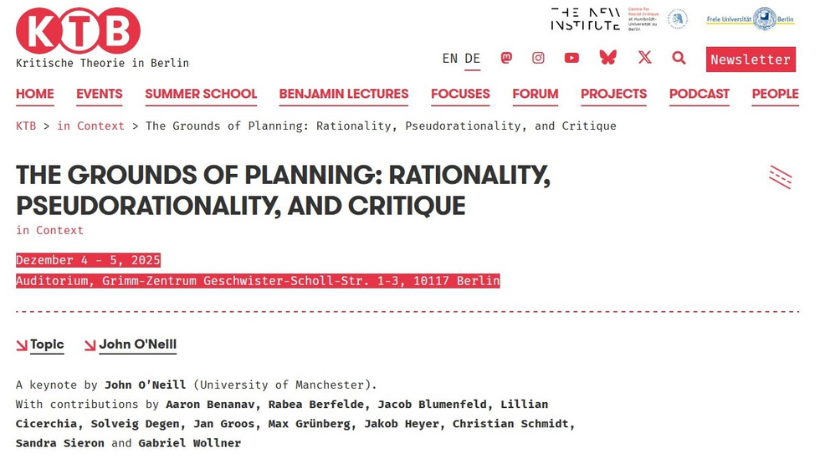Screen dimensions: 820x461
Task: Open the Mastodon social link
Action: (x=506, y=58)
